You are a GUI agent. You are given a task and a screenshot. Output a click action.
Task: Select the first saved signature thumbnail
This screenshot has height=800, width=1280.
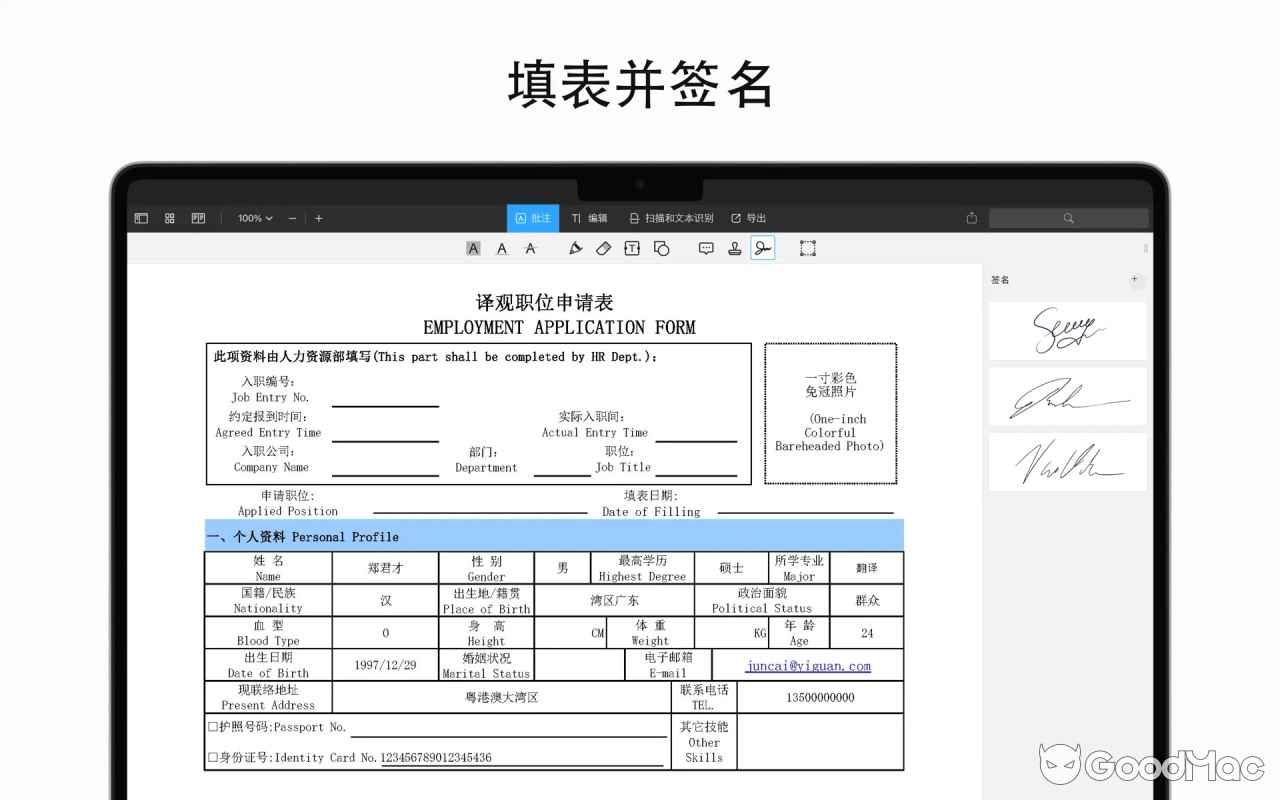(x=1067, y=330)
